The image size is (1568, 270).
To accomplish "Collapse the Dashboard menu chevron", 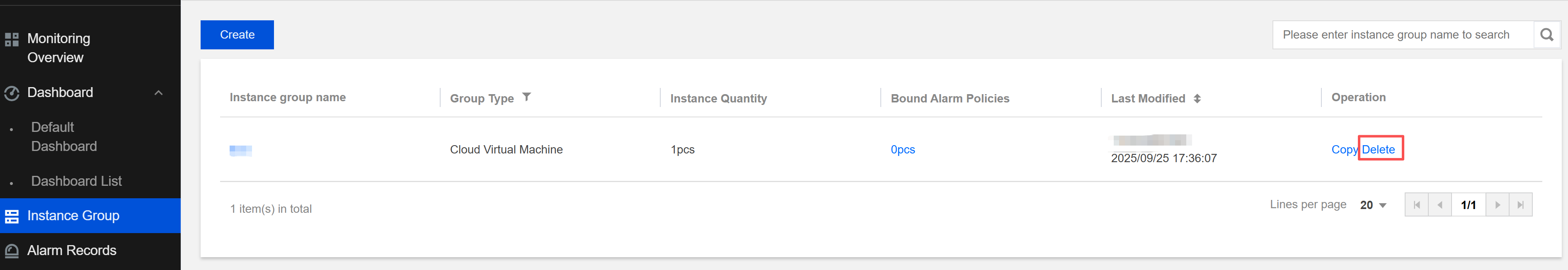I will [x=159, y=92].
